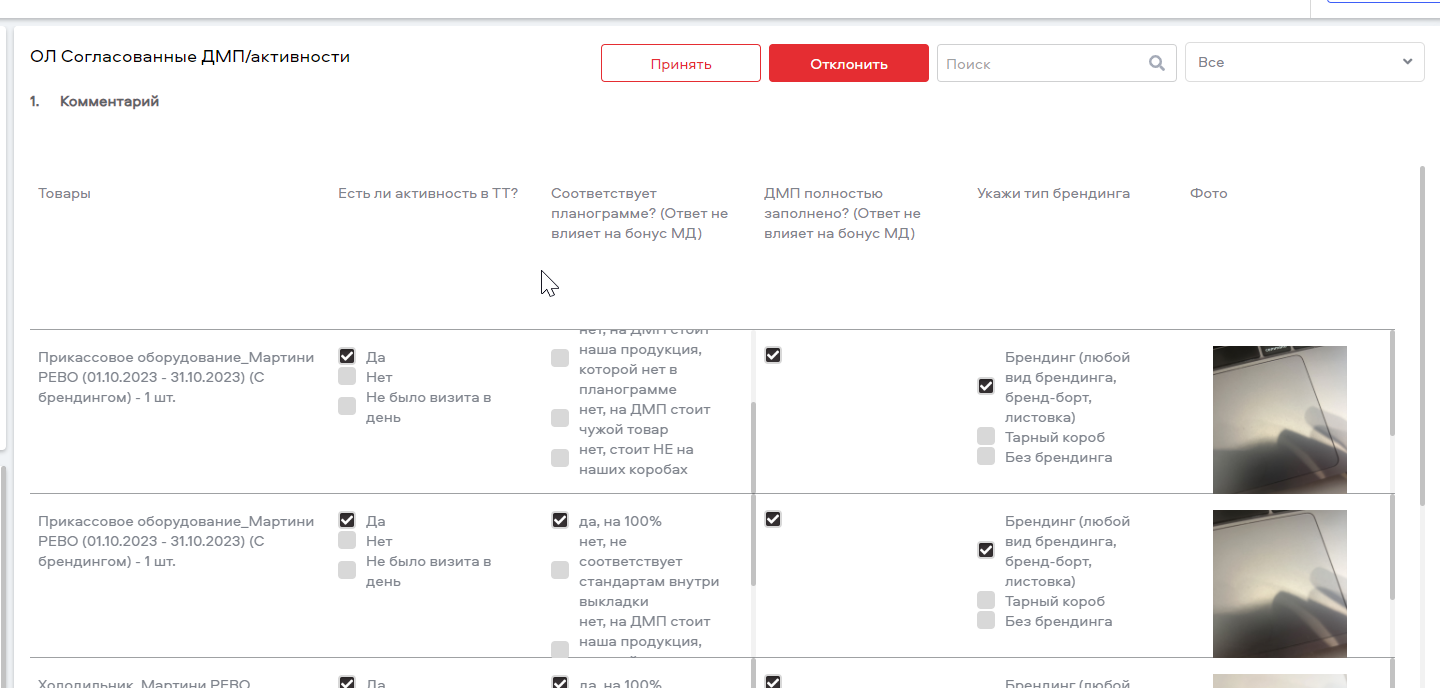Check не соответствует стандартам внутри выкладки option

pos(560,570)
